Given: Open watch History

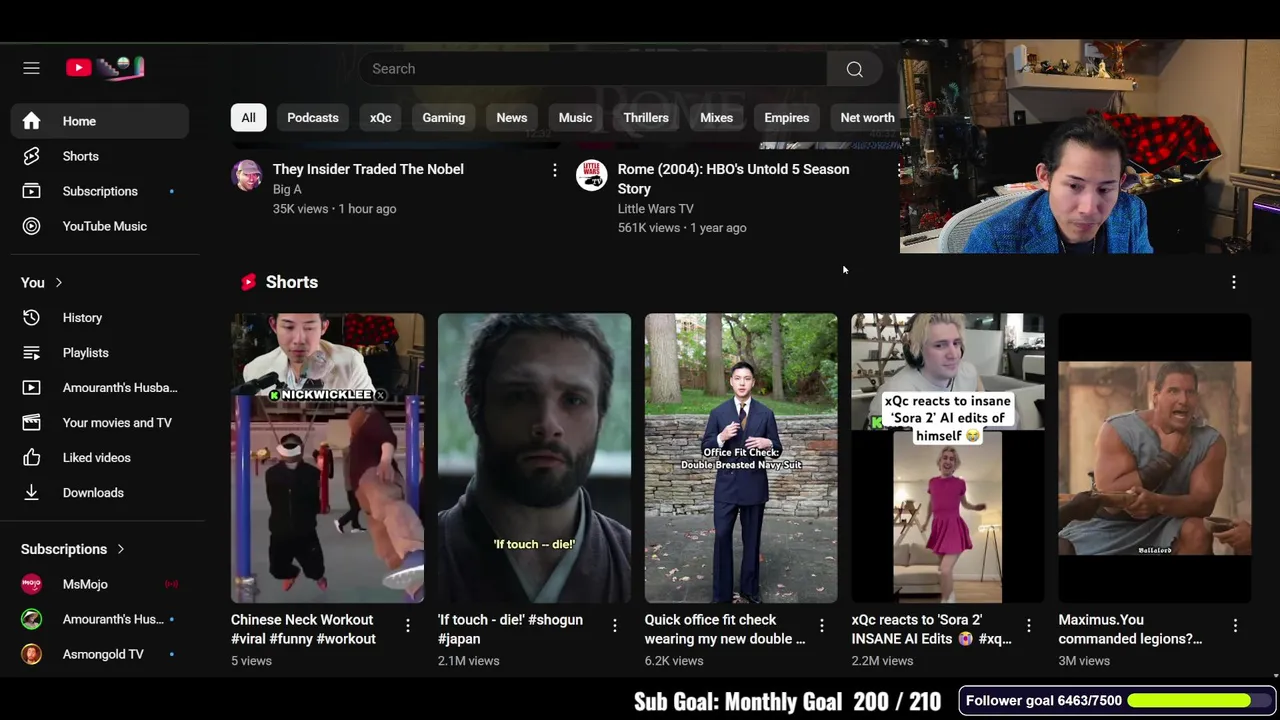Looking at the screenshot, I should coord(100,318).
